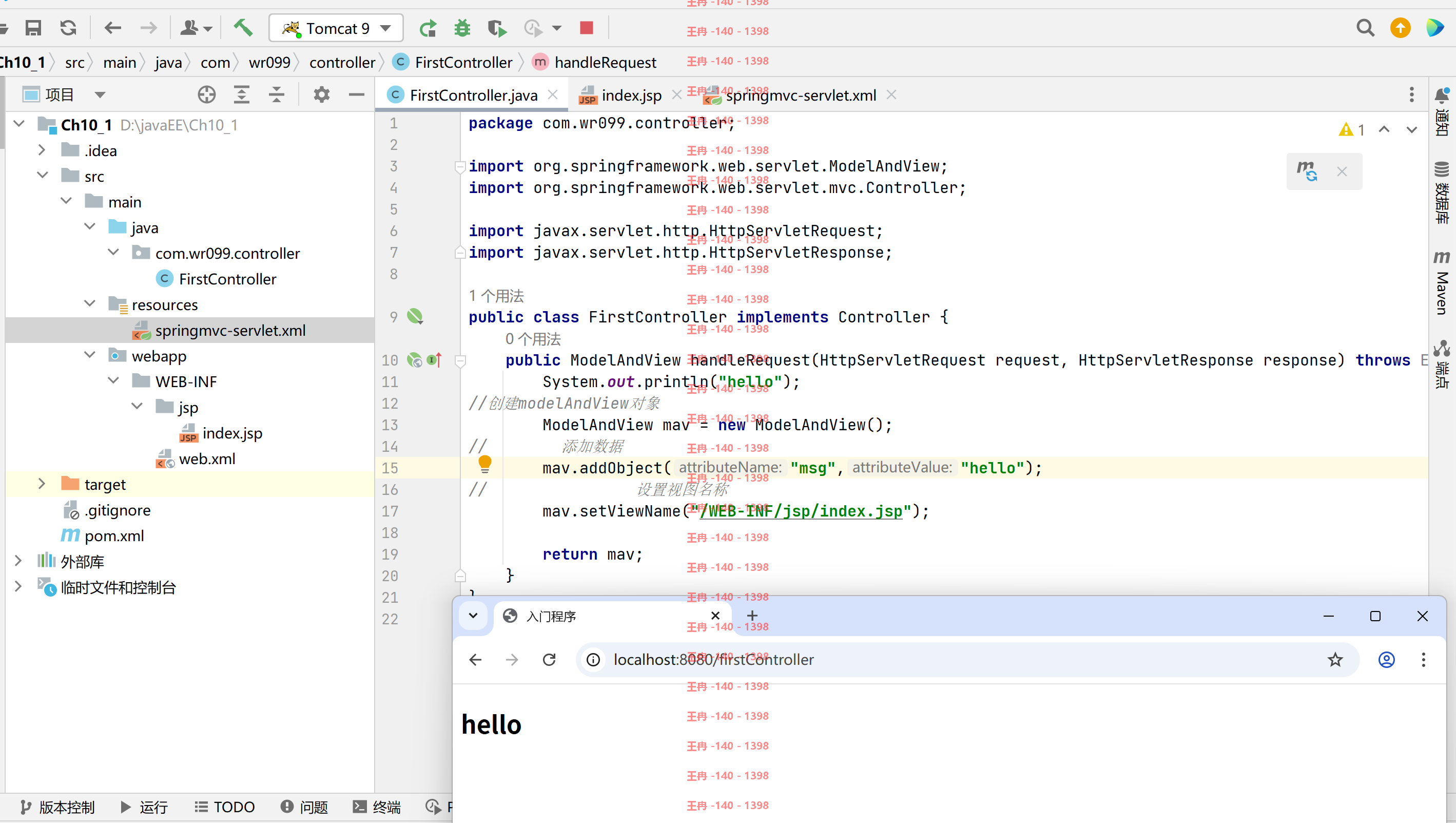Go to next highlighted warning arrow
Image resolution: width=1456 pixels, height=823 pixels.
coord(1411,130)
